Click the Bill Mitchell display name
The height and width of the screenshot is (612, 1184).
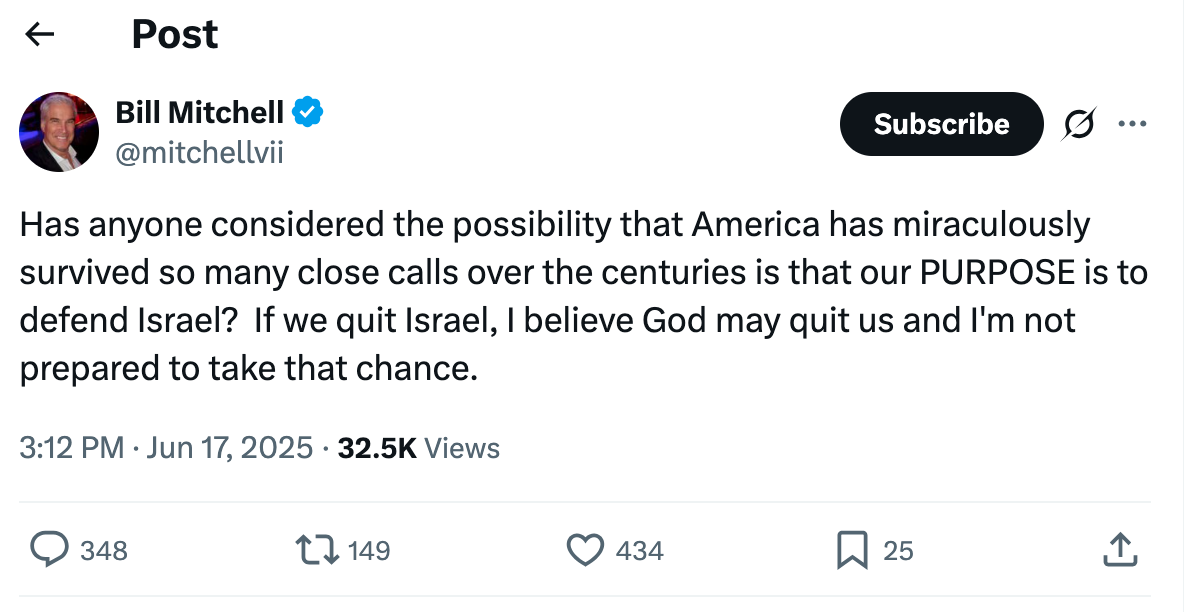pyautogui.click(x=199, y=113)
